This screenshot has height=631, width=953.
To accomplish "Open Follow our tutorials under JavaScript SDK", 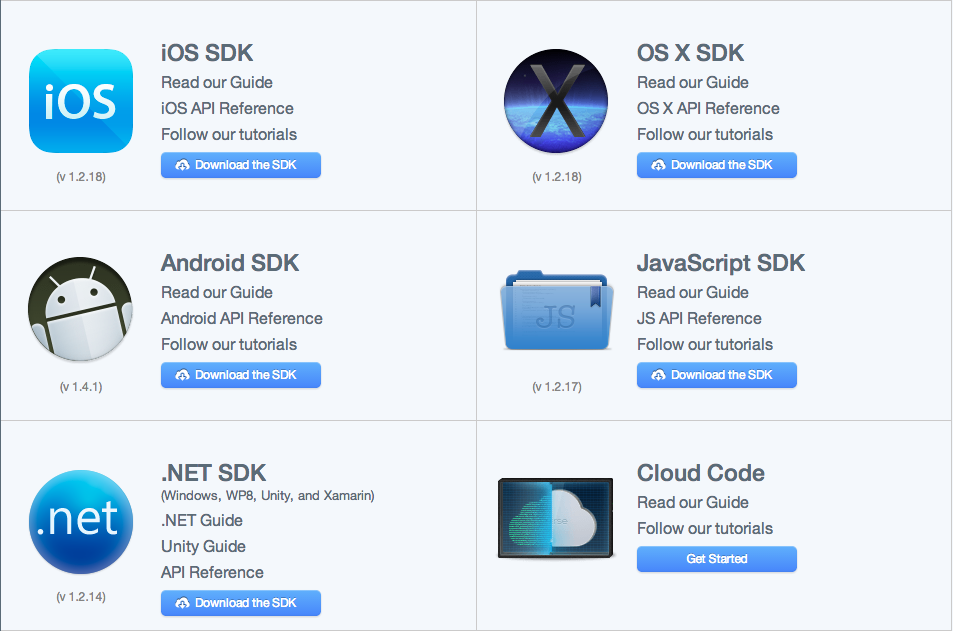I will pos(705,345).
